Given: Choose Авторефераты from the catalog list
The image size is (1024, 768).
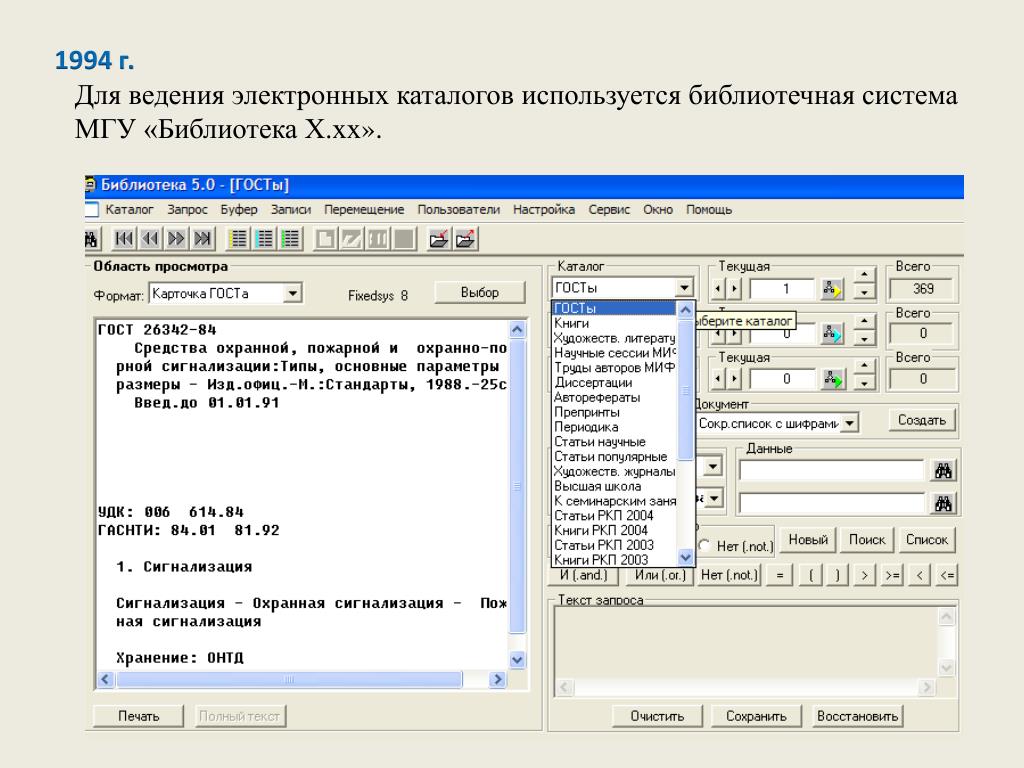Looking at the screenshot, I should 614,398.
